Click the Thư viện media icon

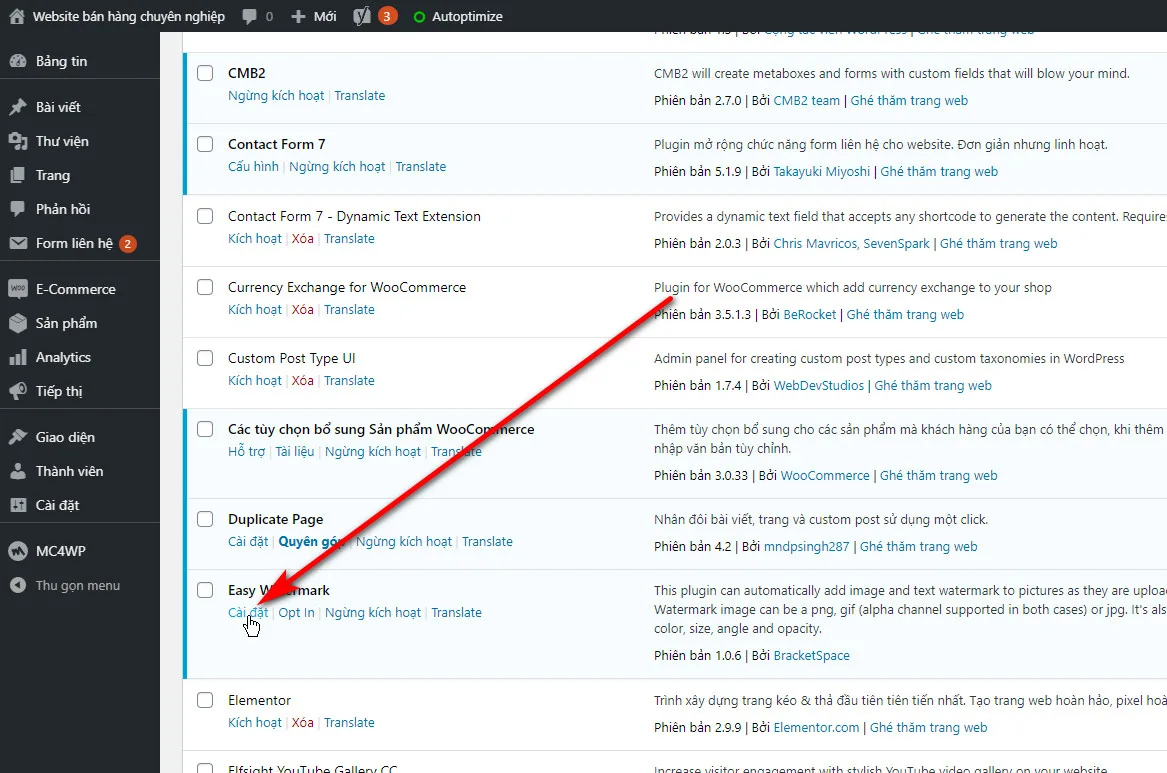(18, 141)
